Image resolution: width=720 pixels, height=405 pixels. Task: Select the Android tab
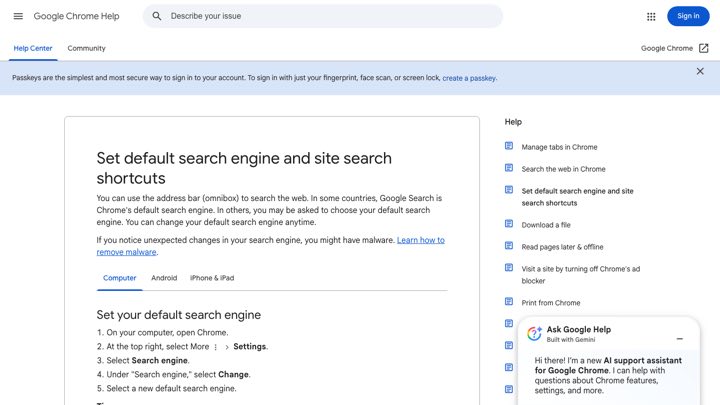pos(164,278)
